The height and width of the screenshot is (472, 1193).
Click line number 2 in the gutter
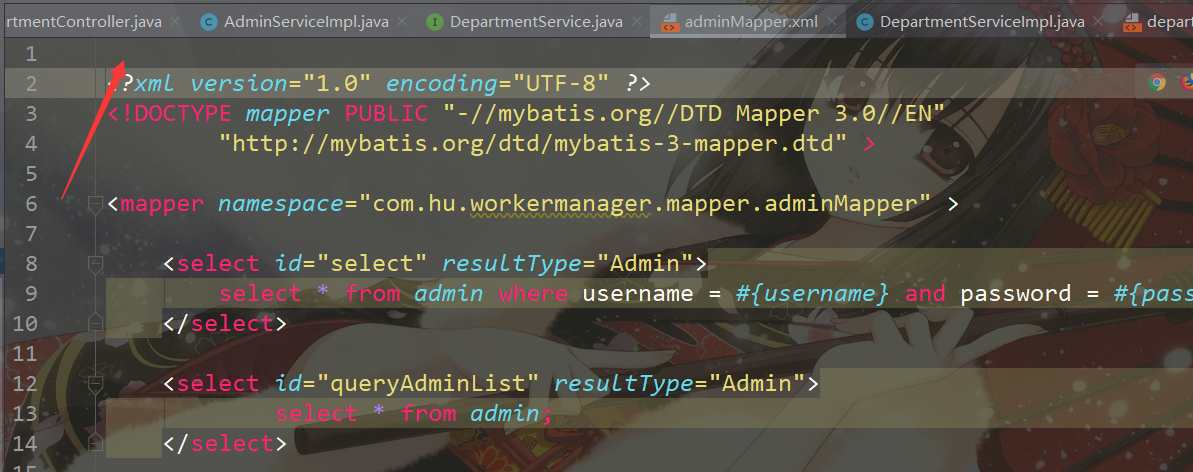click(30, 84)
